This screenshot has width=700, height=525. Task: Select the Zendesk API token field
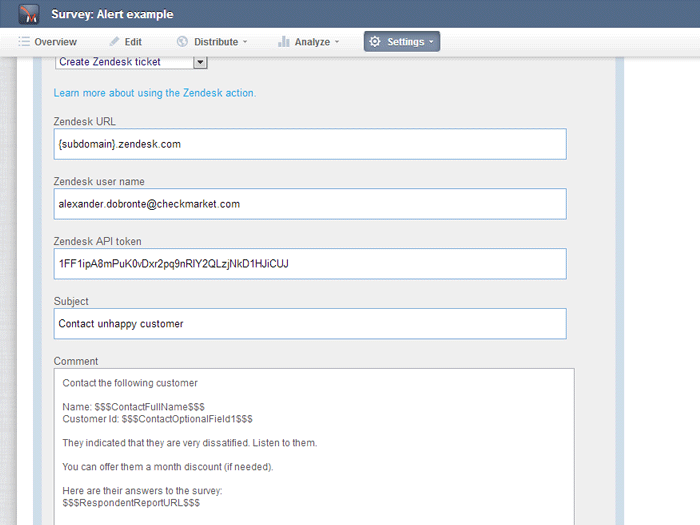coord(310,264)
